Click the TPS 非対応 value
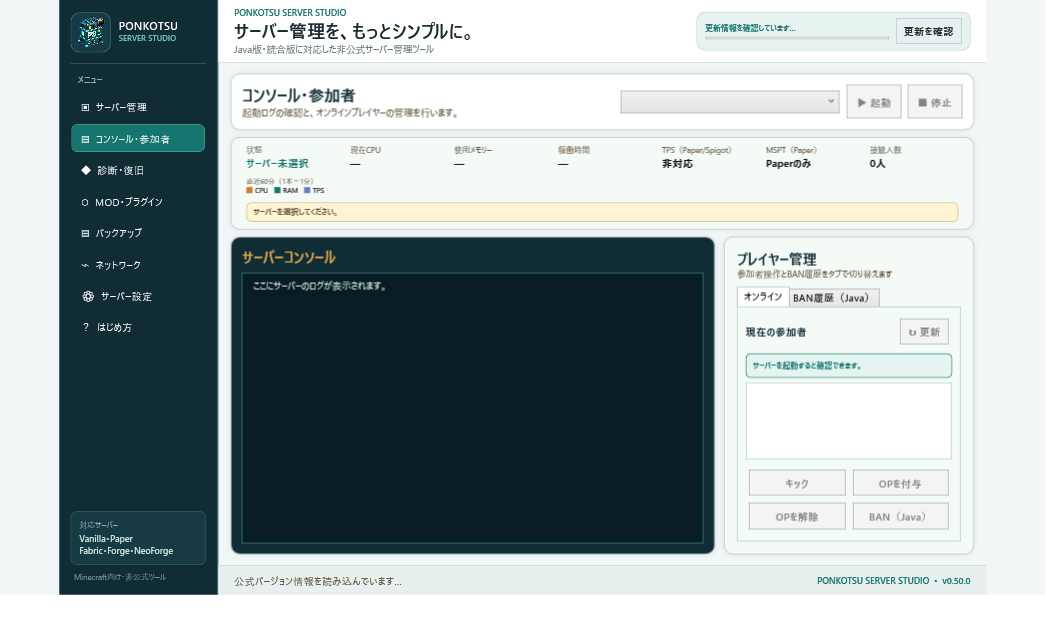1060x632 pixels. (677, 164)
